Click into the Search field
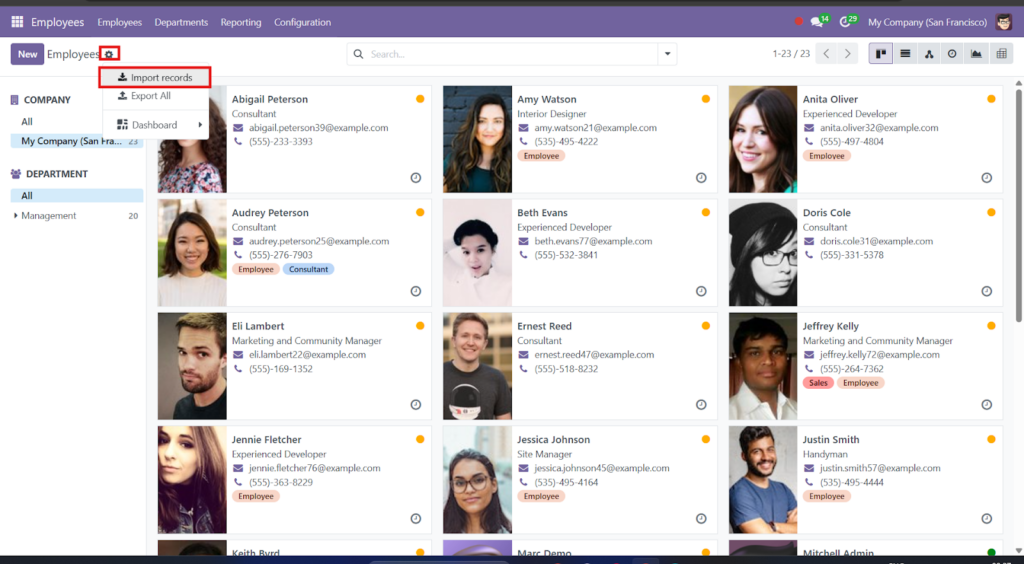Image resolution: width=1024 pixels, height=564 pixels. click(x=513, y=54)
